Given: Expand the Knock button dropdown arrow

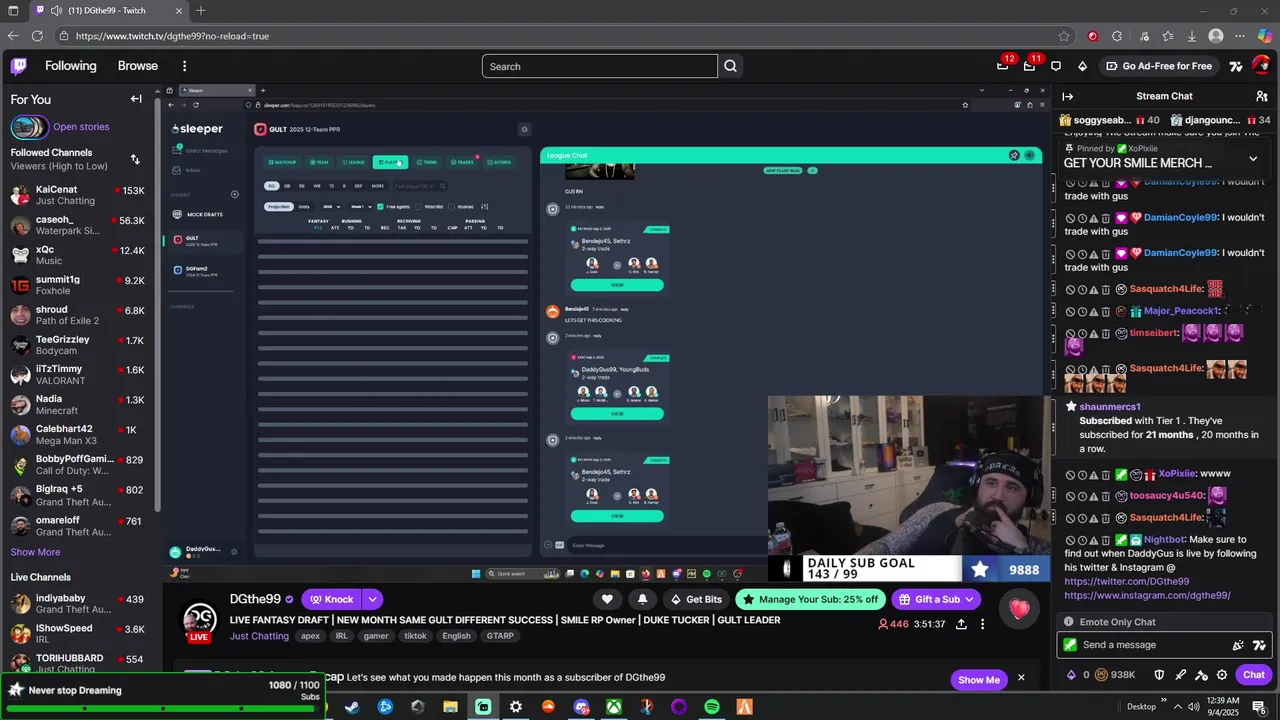Looking at the screenshot, I should tap(372, 600).
